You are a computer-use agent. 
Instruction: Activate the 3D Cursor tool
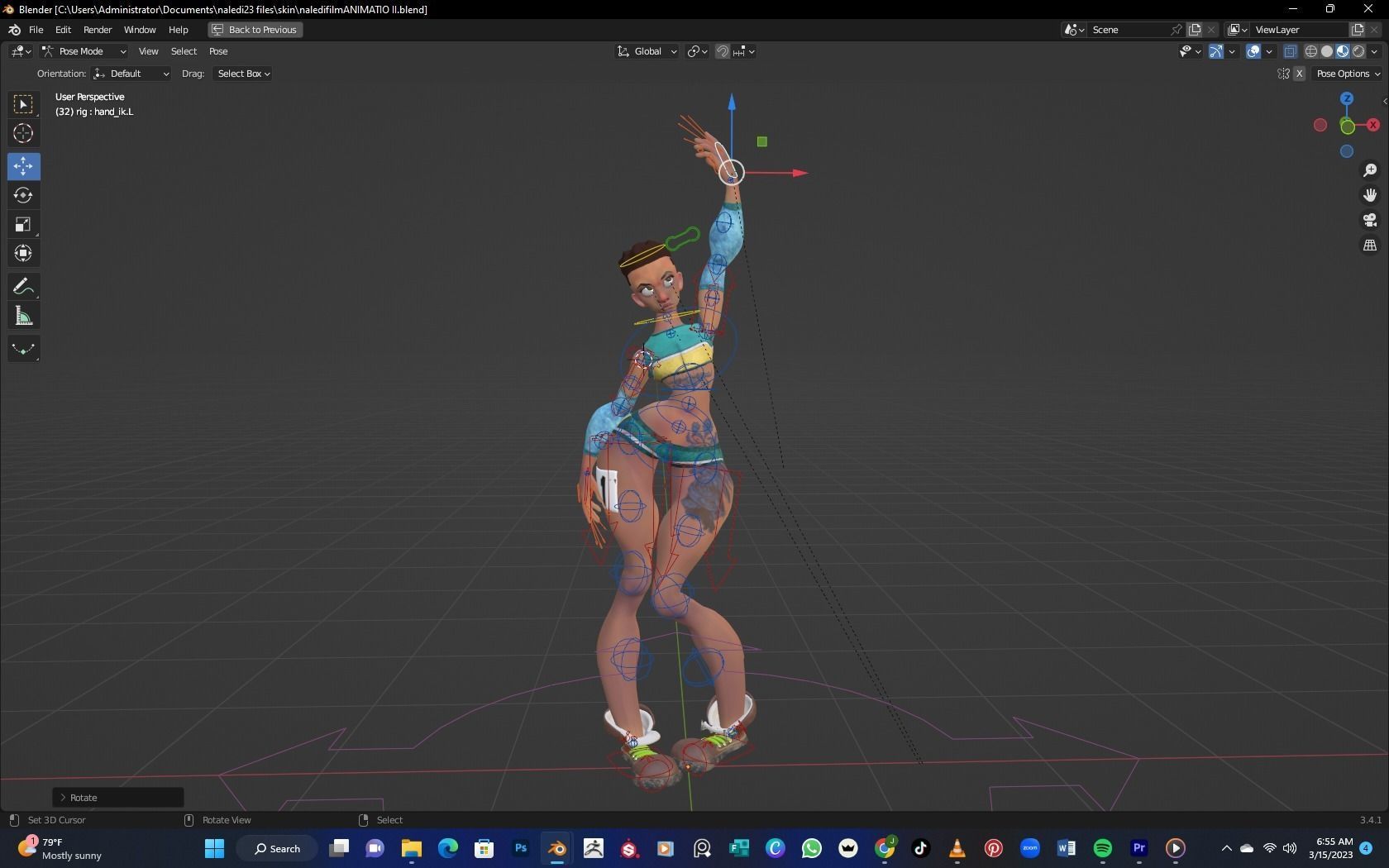point(23,133)
